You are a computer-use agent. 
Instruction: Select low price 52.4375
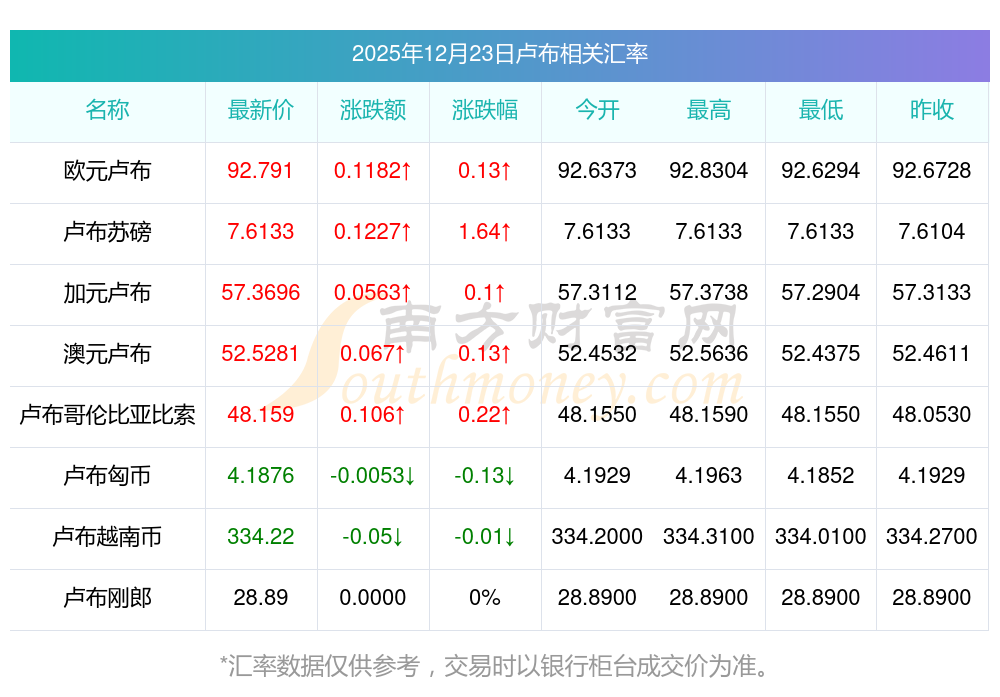pos(821,353)
